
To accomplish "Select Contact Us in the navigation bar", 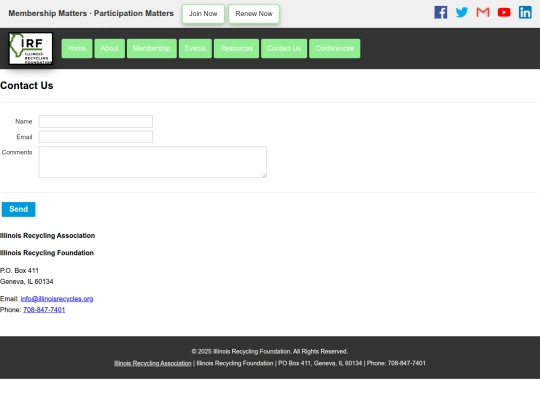I will (x=284, y=49).
